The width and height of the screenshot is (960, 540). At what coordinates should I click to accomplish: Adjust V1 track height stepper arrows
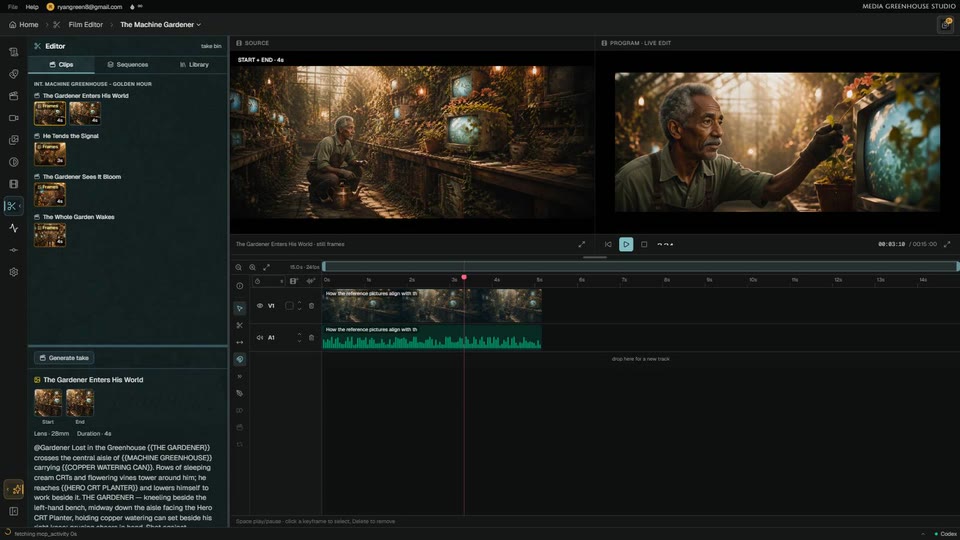[299, 306]
